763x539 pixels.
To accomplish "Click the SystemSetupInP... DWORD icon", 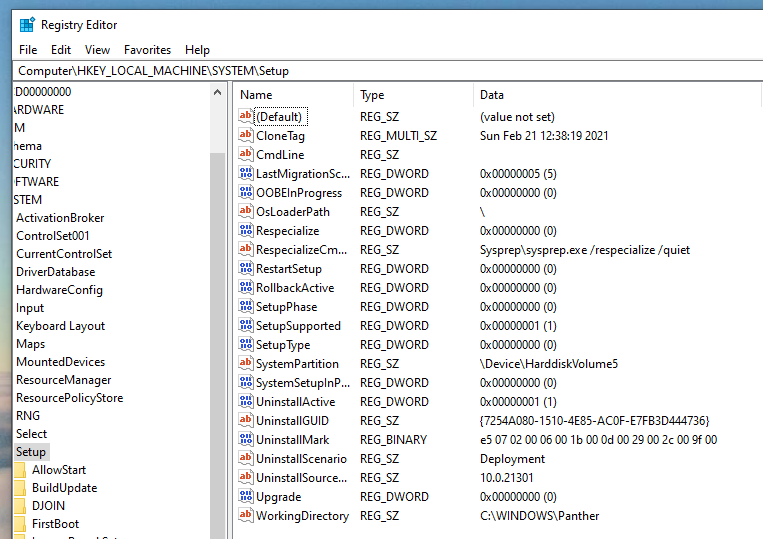I will tap(246, 381).
